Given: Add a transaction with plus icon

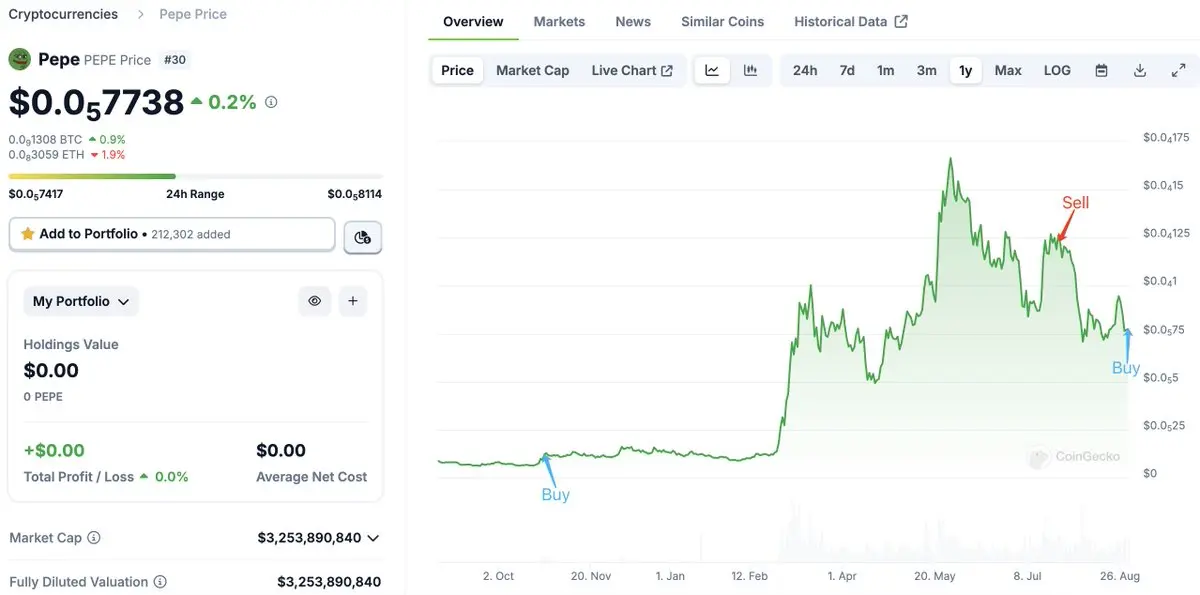Looking at the screenshot, I should pyautogui.click(x=352, y=301).
